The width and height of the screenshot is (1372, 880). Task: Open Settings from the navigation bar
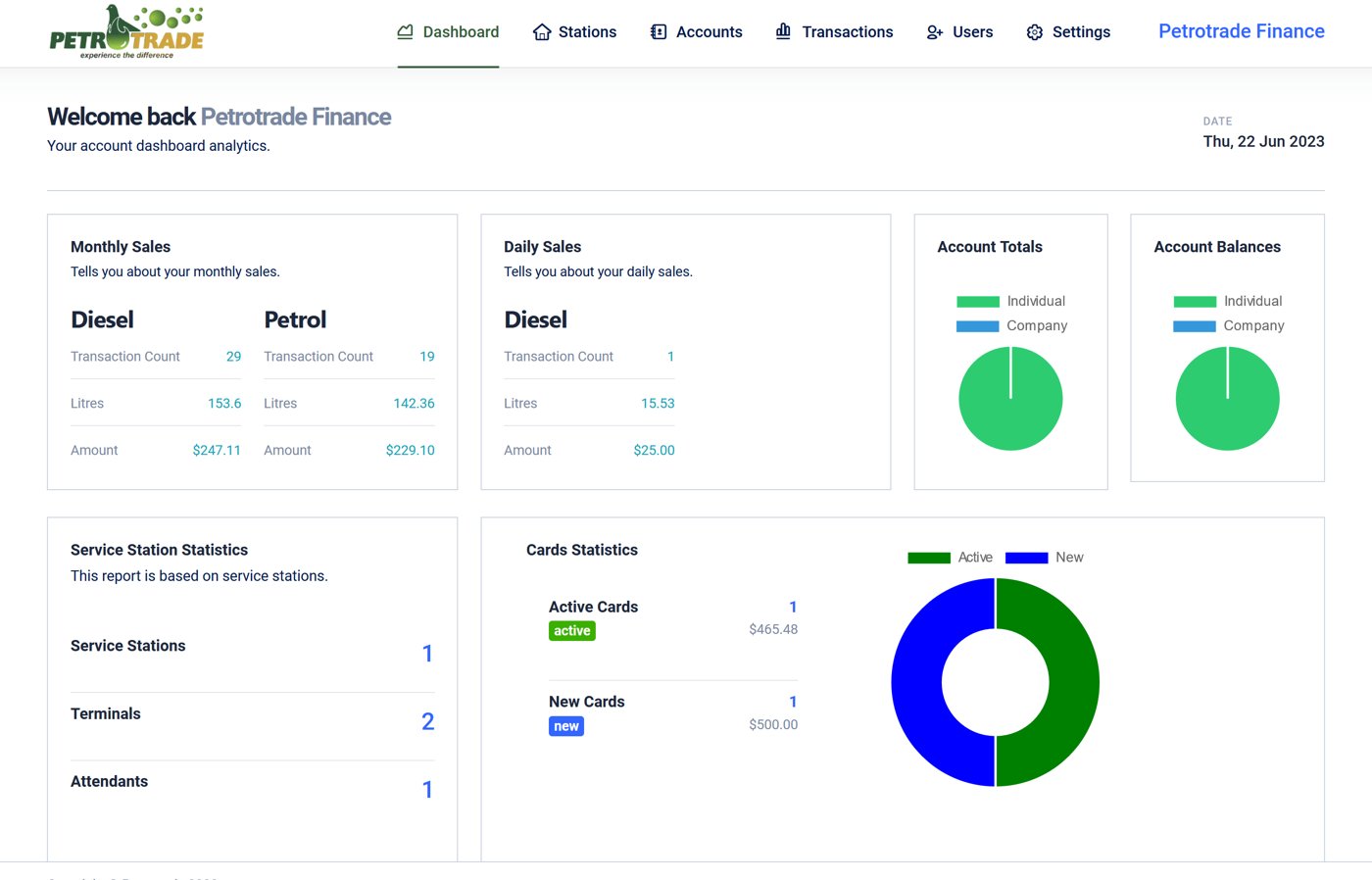click(x=1068, y=32)
